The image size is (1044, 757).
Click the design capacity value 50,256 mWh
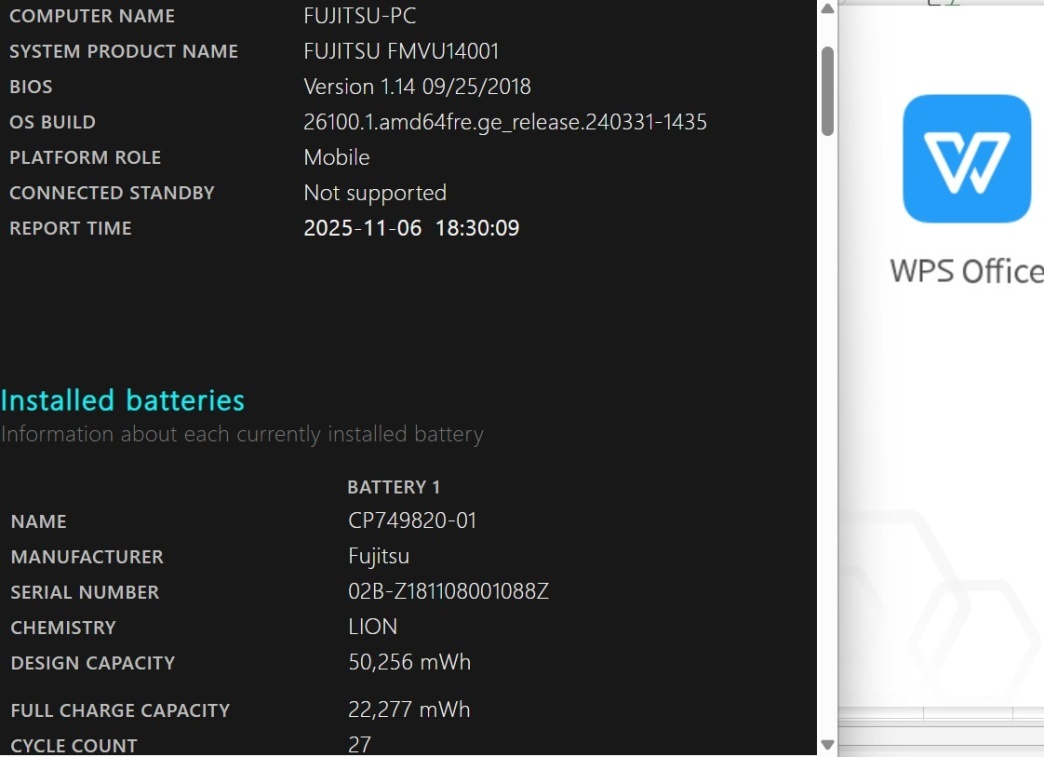click(x=409, y=662)
